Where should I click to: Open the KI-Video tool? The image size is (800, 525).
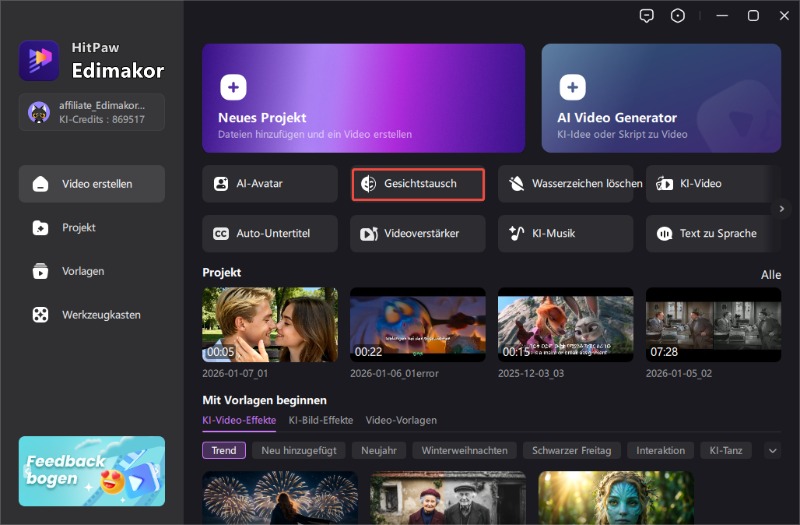click(713, 184)
